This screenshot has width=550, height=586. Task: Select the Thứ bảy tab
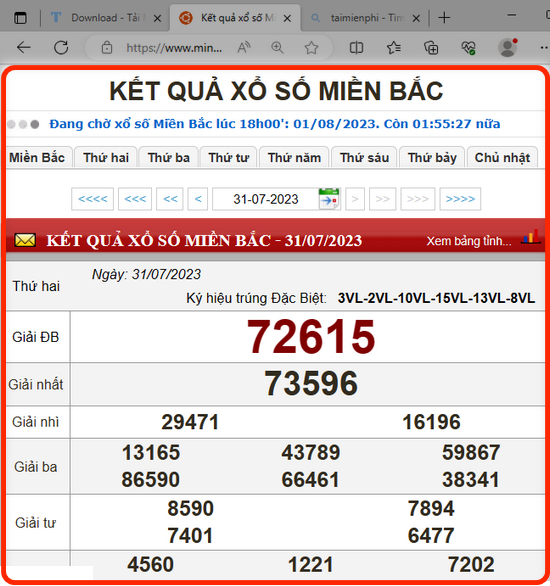point(432,157)
